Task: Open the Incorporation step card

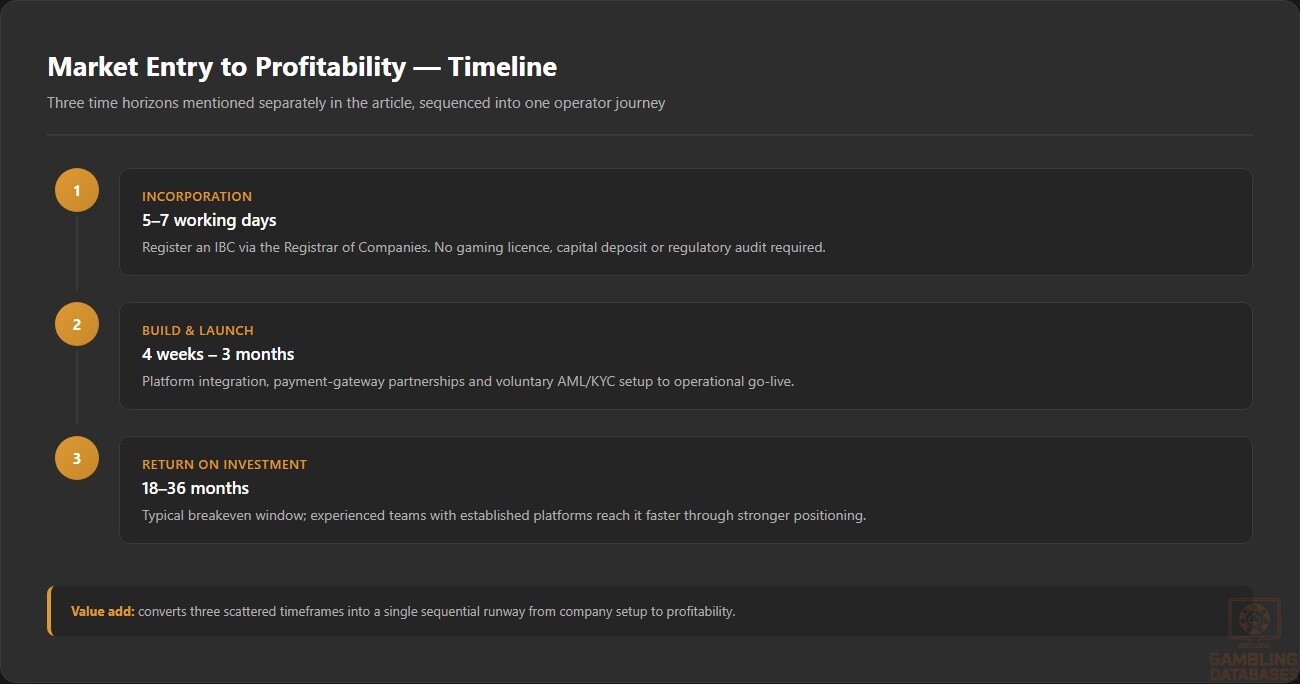Action: tap(686, 222)
